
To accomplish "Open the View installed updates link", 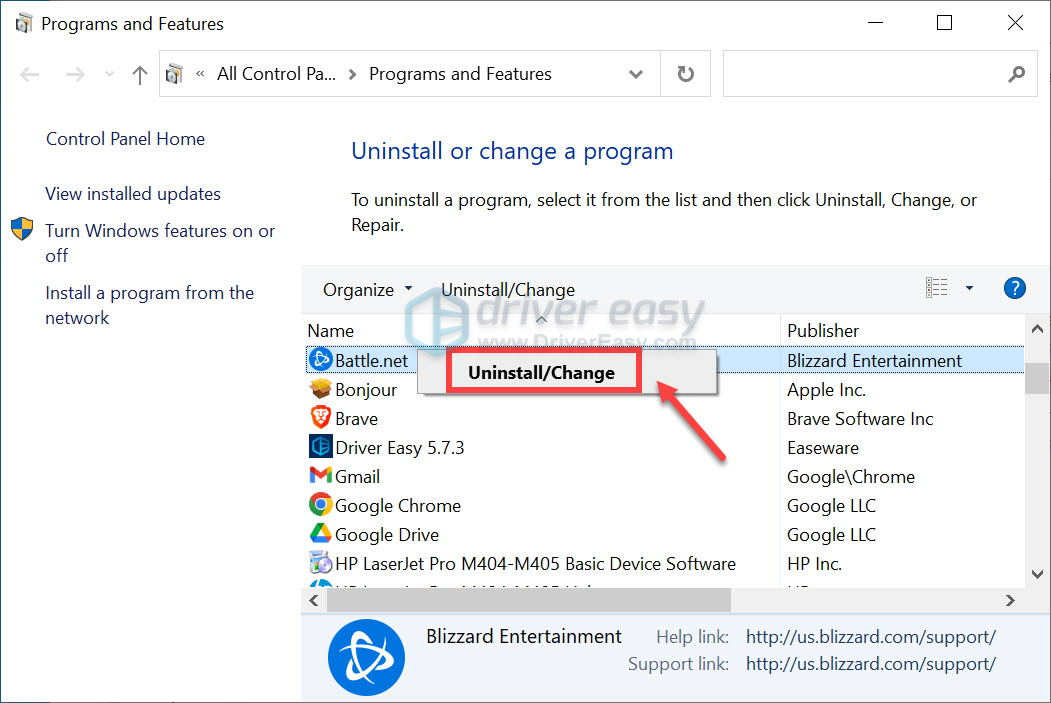I will (x=133, y=194).
